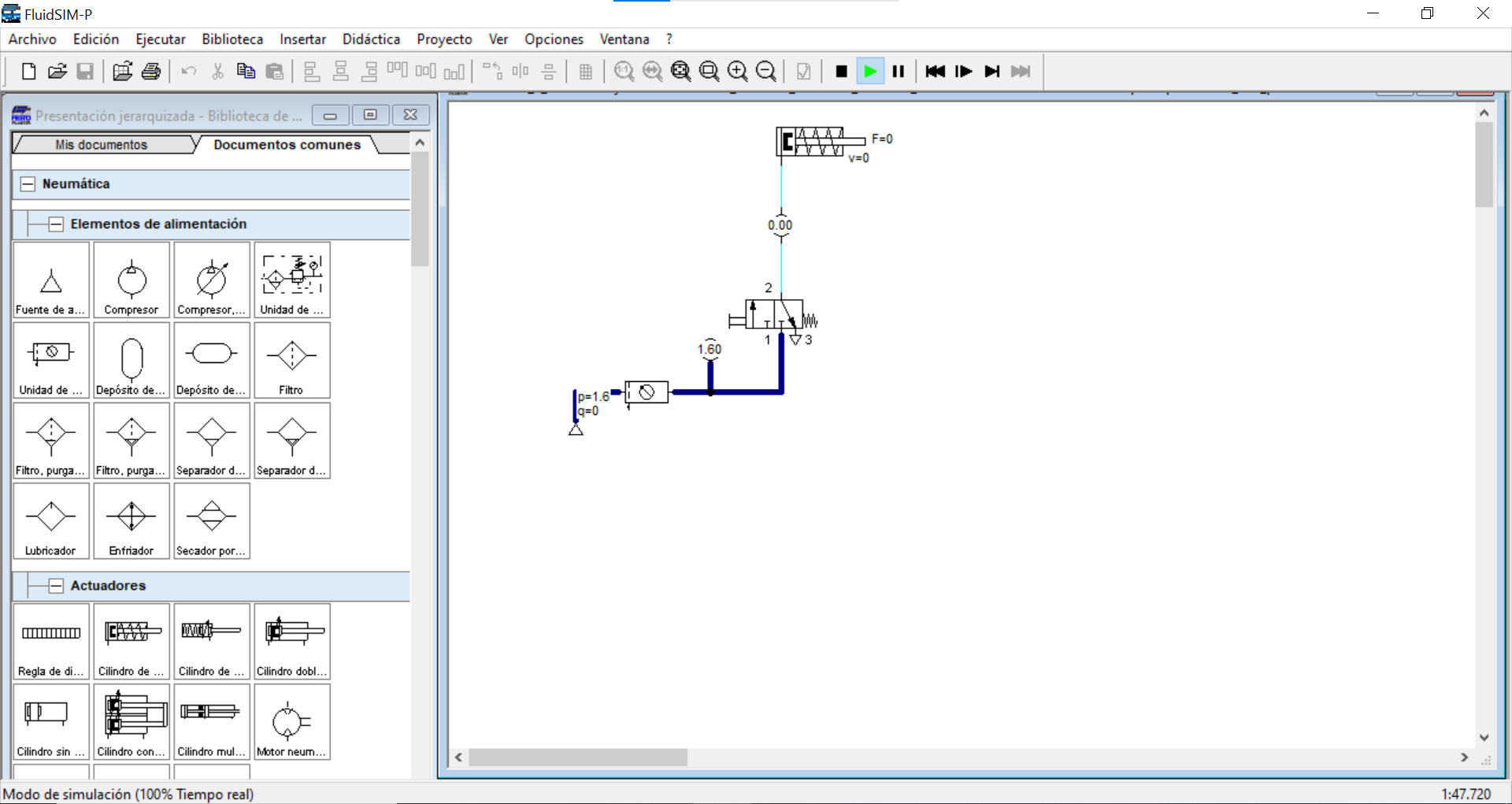Switch to the Mis documentos tab
Screen dimensions: 1512x804
[x=101, y=145]
